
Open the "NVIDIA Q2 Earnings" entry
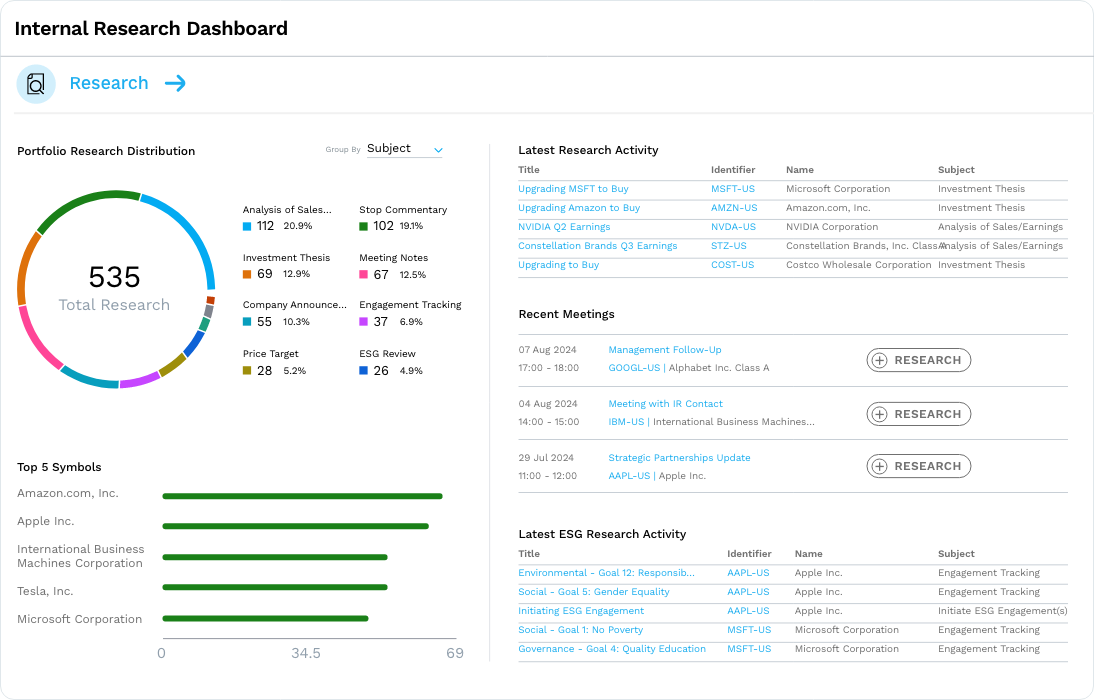564,227
